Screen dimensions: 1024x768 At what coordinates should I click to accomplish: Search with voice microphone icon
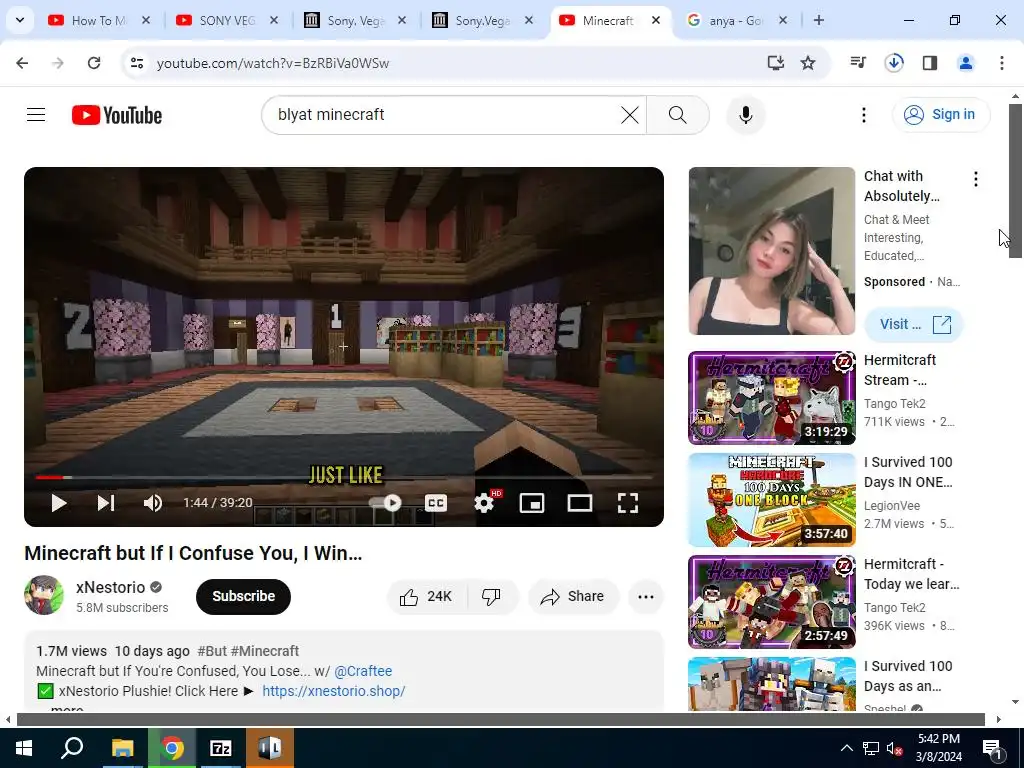(x=746, y=115)
